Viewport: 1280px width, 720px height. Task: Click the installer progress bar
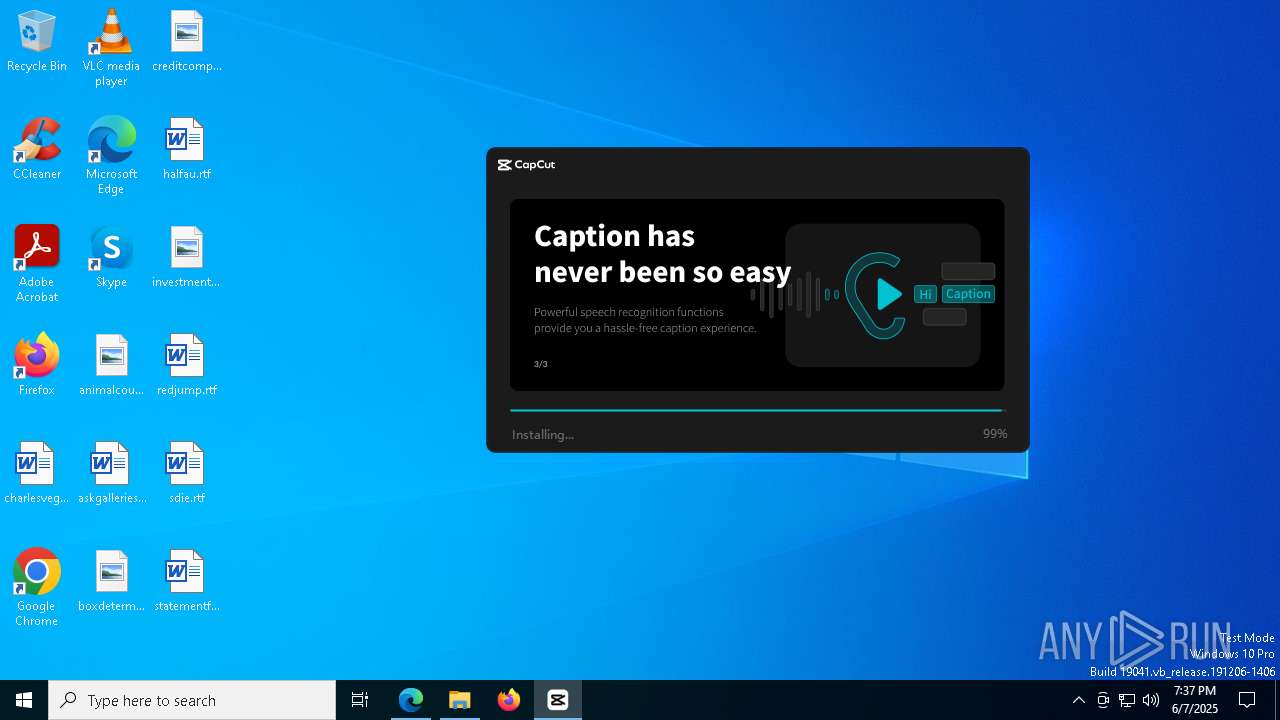(x=757, y=410)
